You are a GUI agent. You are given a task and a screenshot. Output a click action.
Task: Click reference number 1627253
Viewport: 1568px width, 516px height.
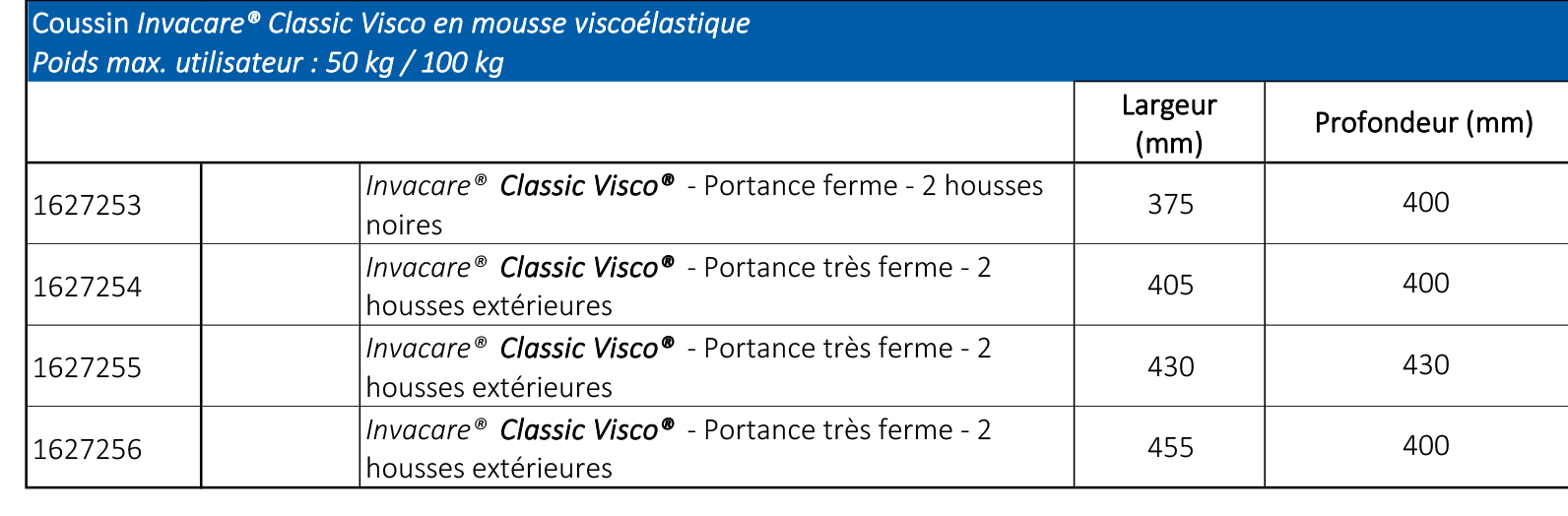coord(88,205)
